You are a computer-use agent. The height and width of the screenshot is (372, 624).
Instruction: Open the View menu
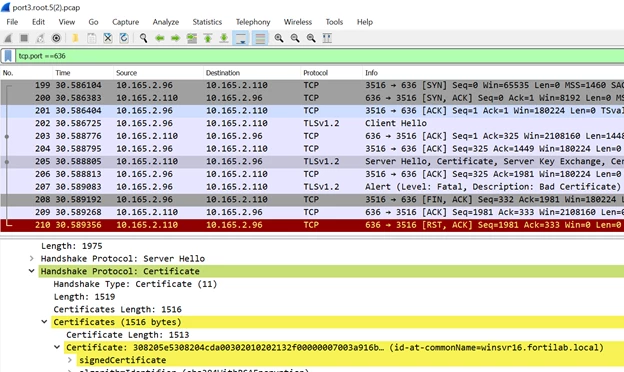pyautogui.click(x=66, y=22)
